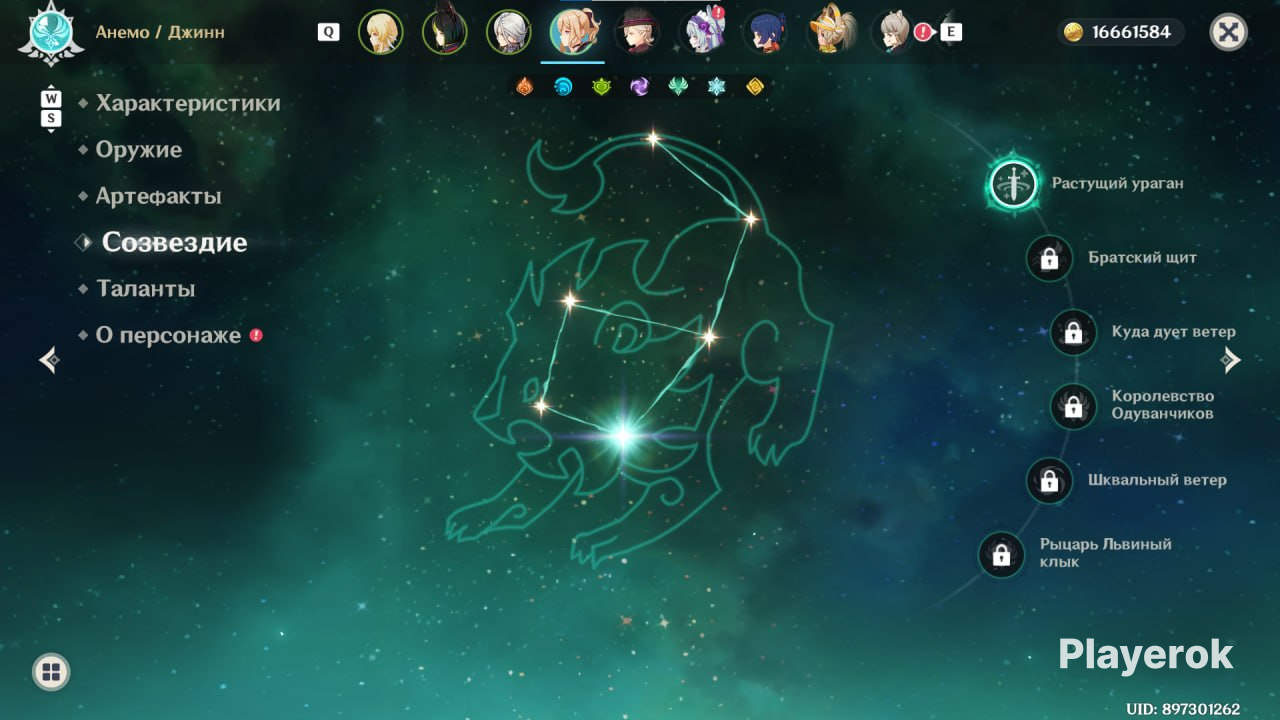The height and width of the screenshot is (720, 1280).
Task: Filter characters by the teal Anemo wing icon
Action: (x=678, y=87)
